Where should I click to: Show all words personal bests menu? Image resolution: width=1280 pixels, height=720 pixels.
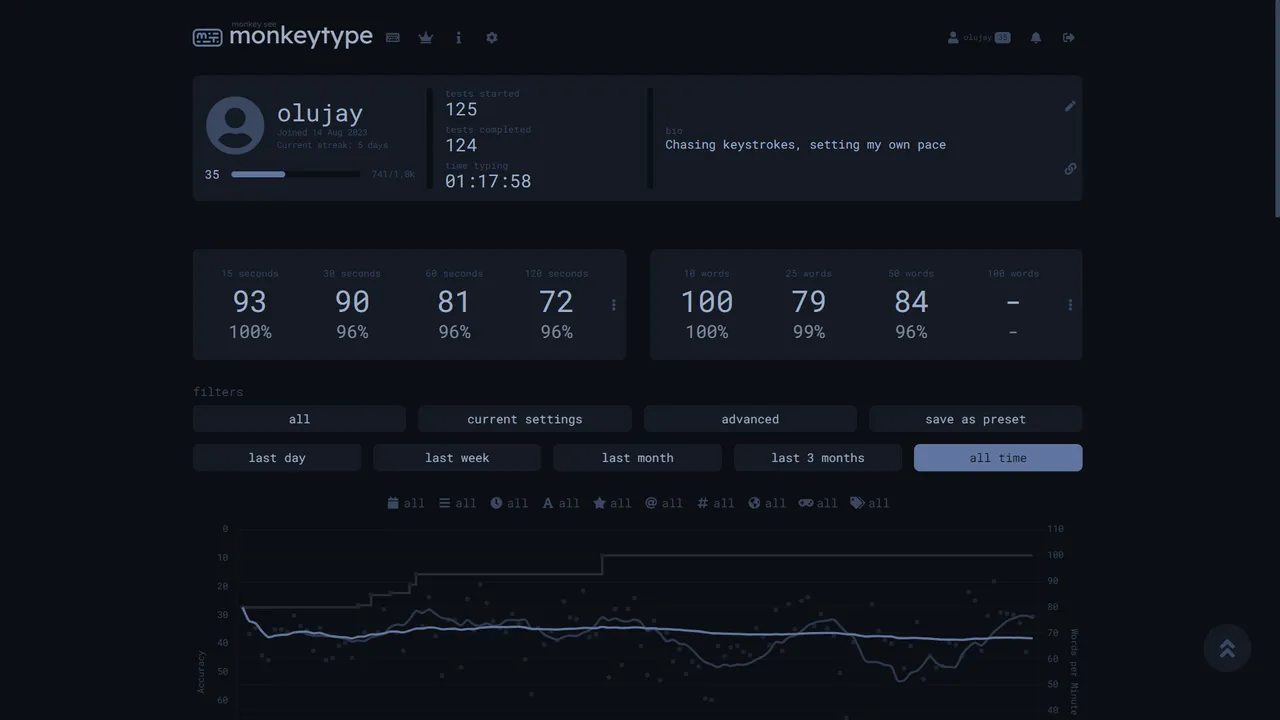[1070, 305]
